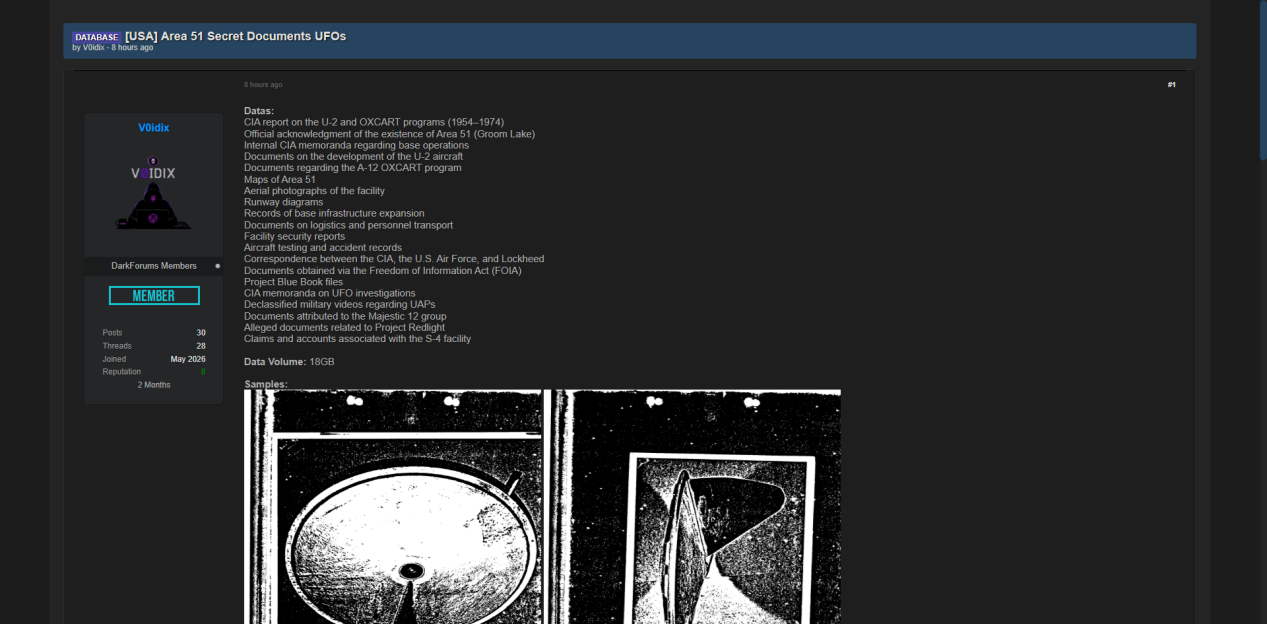The image size is (1267, 624).
Task: Click line 'Correspondence between the CIA, the U.S. Air Force'
Action: tap(394, 259)
